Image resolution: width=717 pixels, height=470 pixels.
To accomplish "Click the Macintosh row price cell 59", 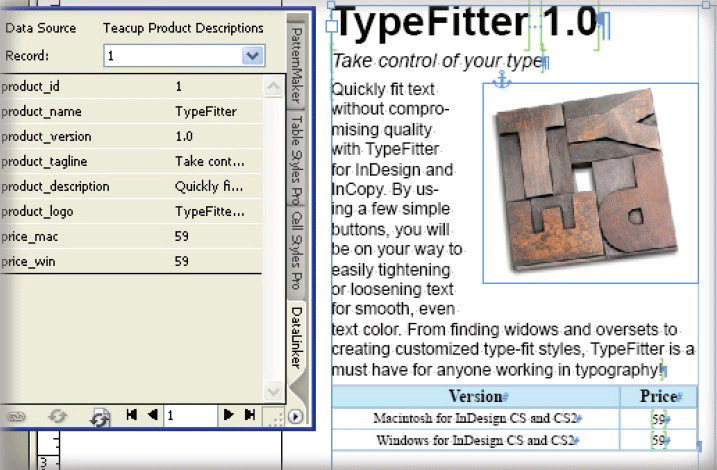I will [x=658, y=418].
